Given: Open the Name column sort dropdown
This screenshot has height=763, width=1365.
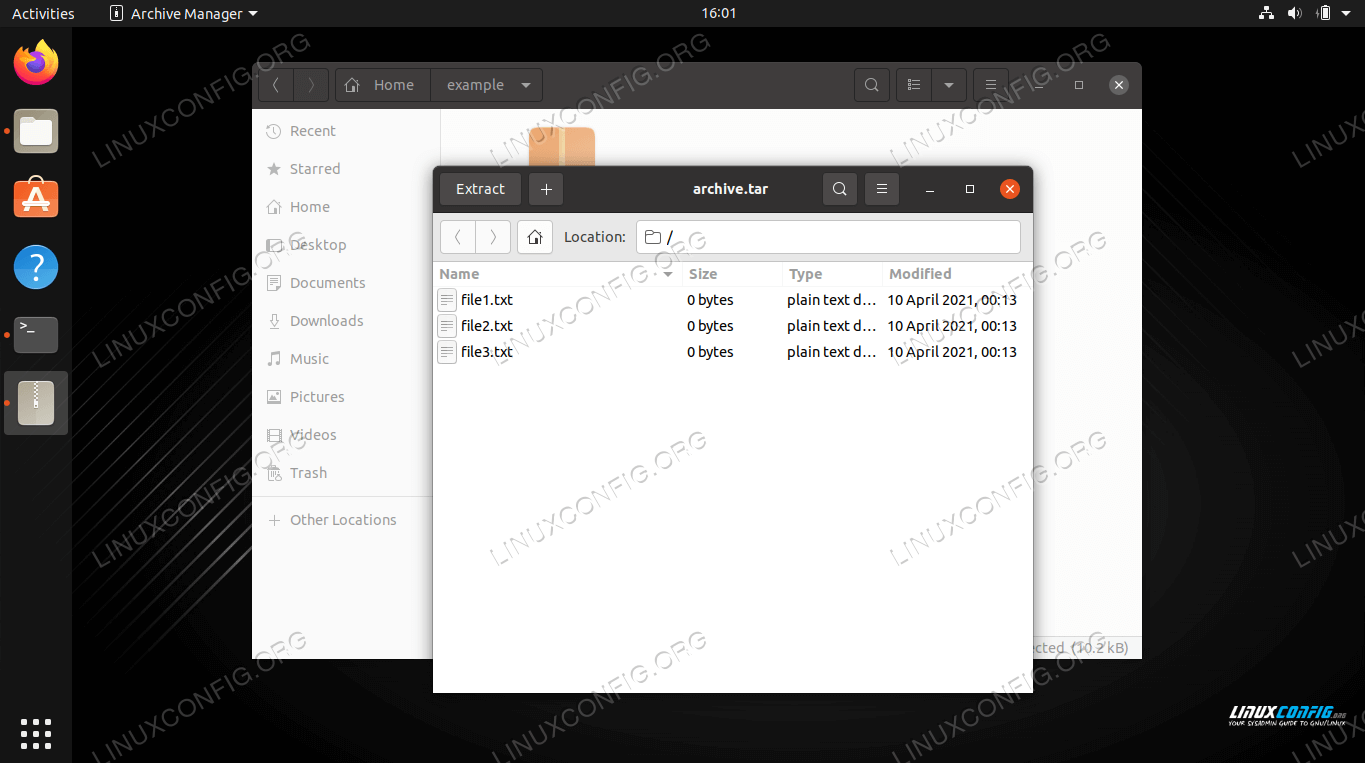Looking at the screenshot, I should click(x=666, y=273).
